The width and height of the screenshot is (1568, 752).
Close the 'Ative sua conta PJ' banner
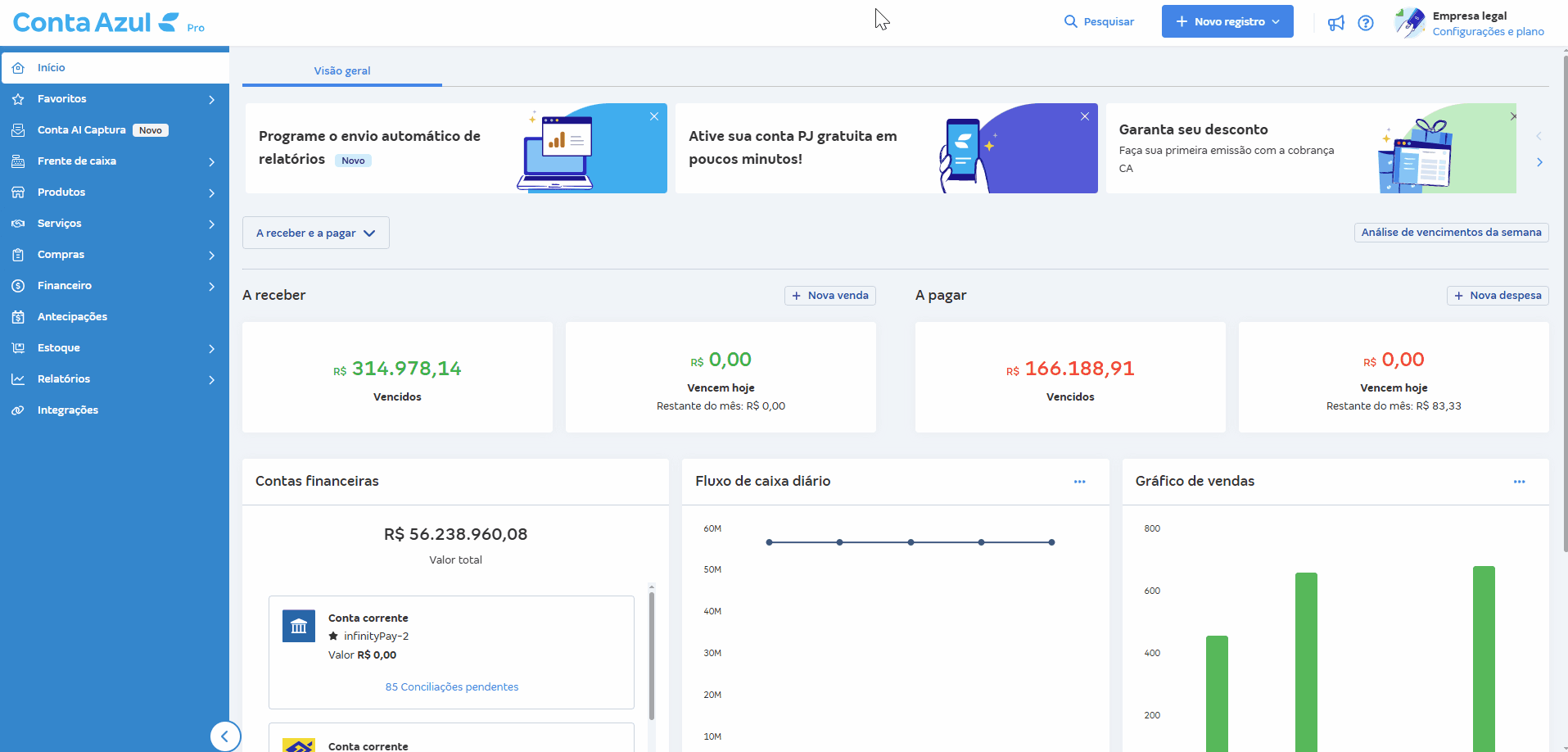tap(1084, 116)
